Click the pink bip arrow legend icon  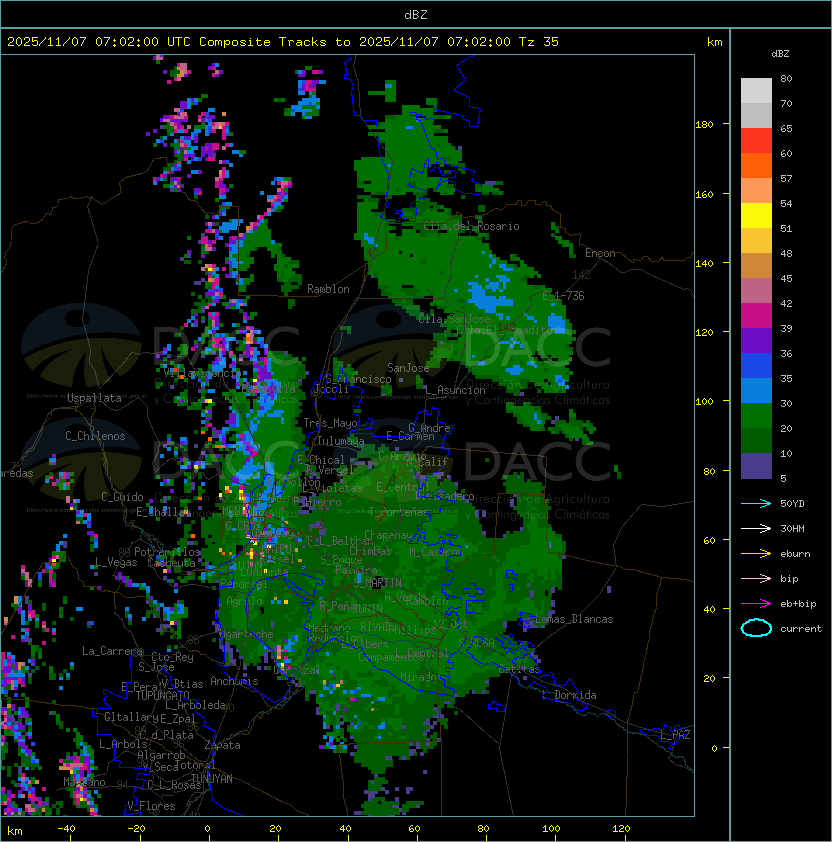coord(756,578)
